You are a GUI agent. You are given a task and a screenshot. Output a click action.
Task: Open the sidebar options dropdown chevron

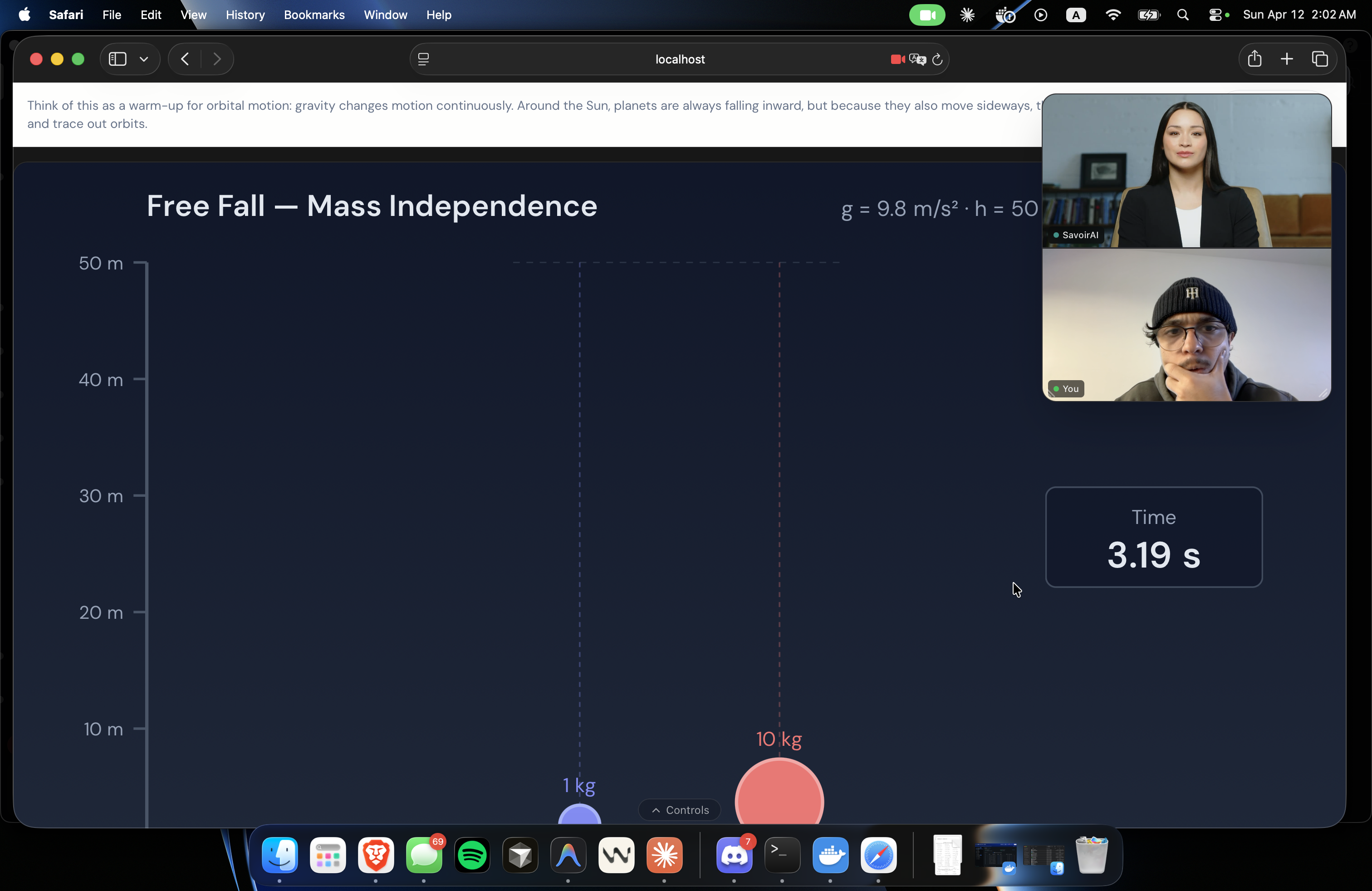tap(144, 59)
